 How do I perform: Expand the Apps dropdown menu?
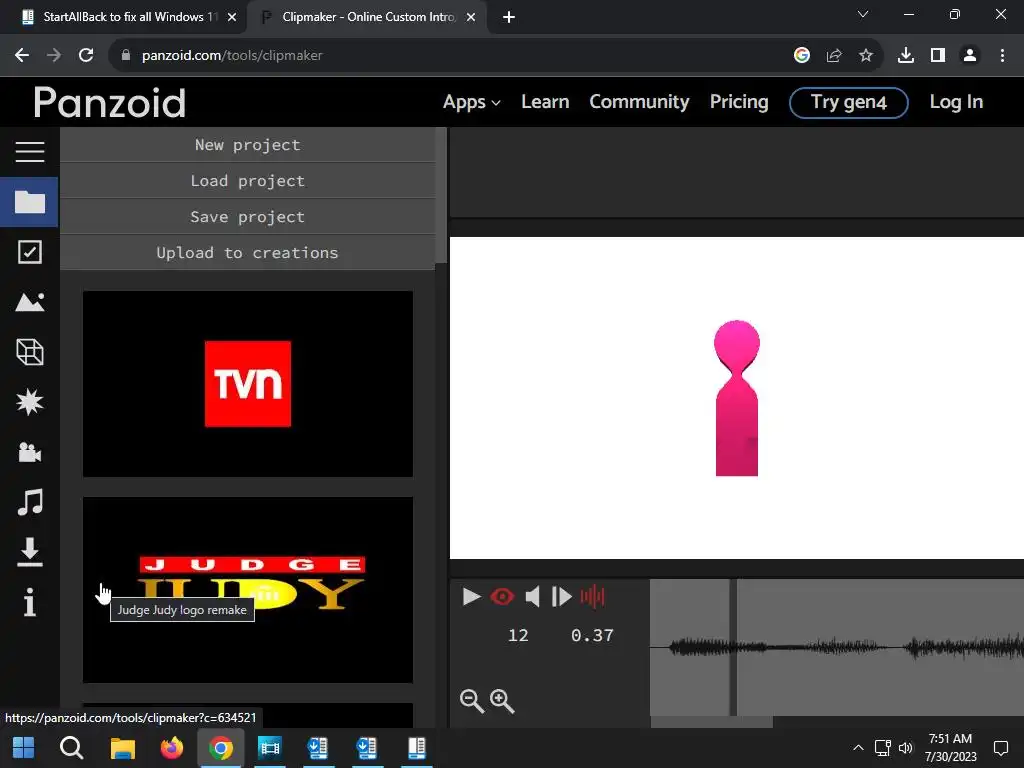pos(472,102)
